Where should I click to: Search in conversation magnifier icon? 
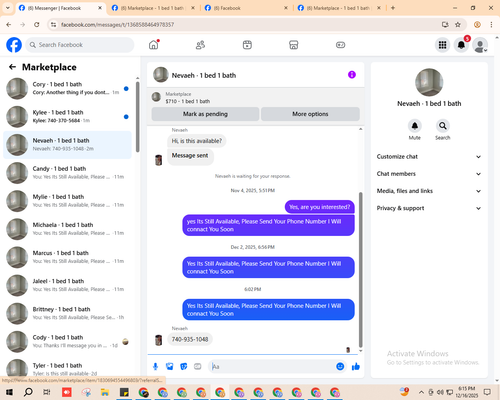pyautogui.click(x=443, y=126)
